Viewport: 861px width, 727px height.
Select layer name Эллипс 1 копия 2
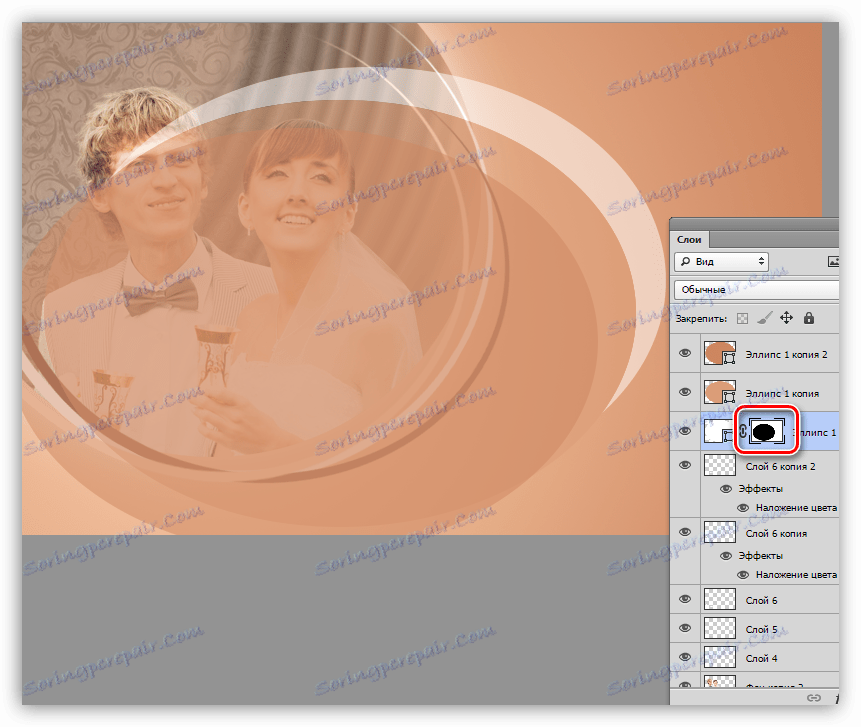click(x=786, y=355)
